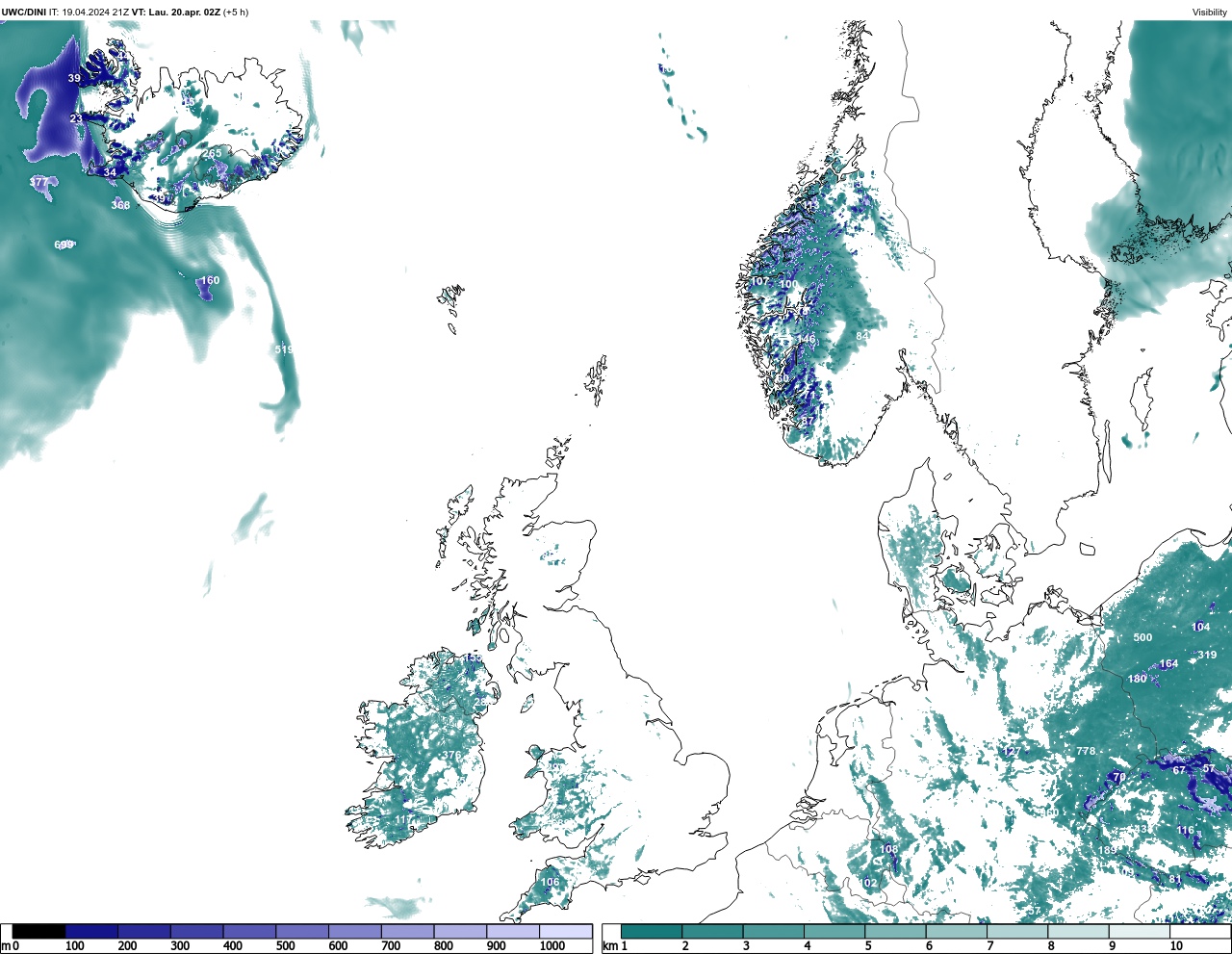Click the '700' label on the meters scale

(391, 946)
